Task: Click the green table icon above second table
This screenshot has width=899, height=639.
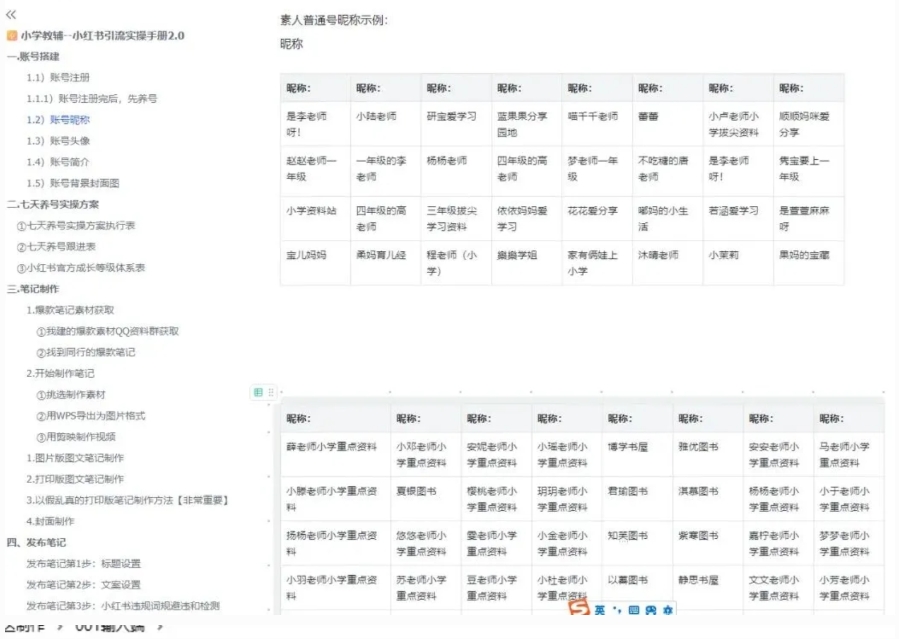Action: (258, 393)
